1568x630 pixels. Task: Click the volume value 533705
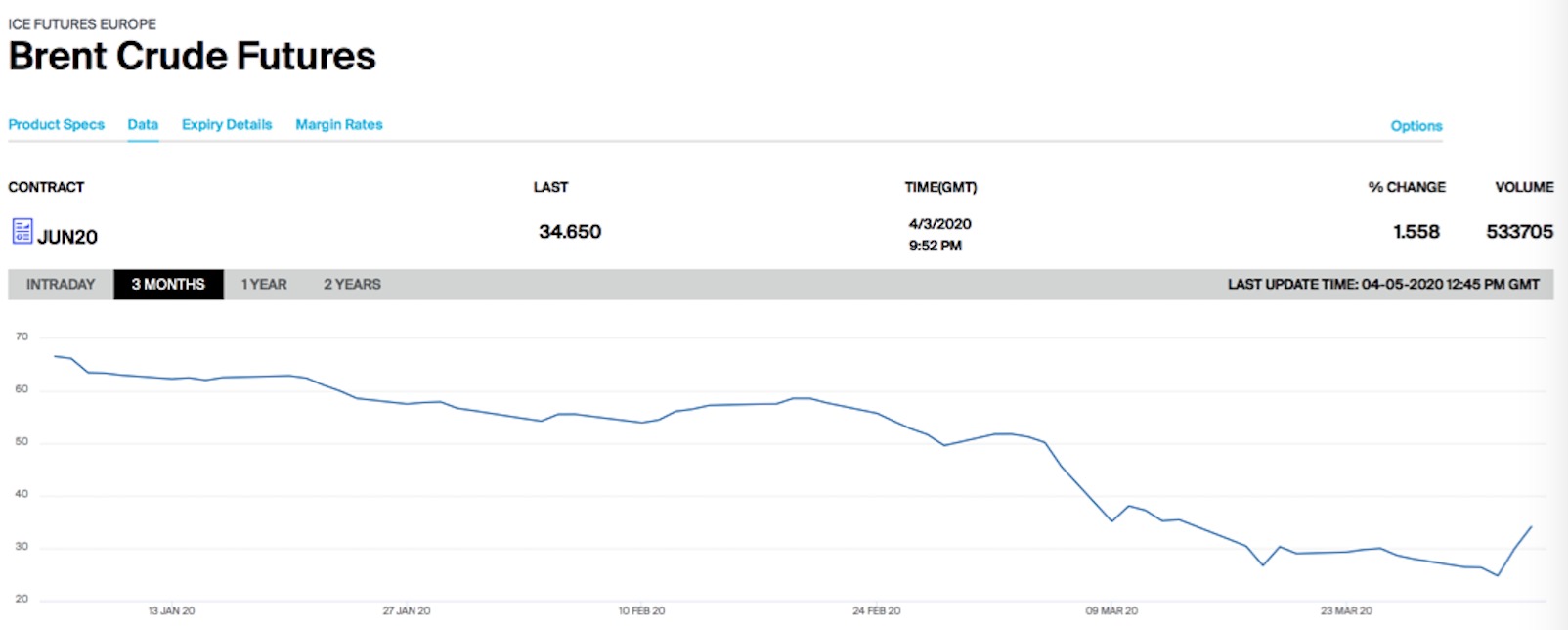(1519, 232)
